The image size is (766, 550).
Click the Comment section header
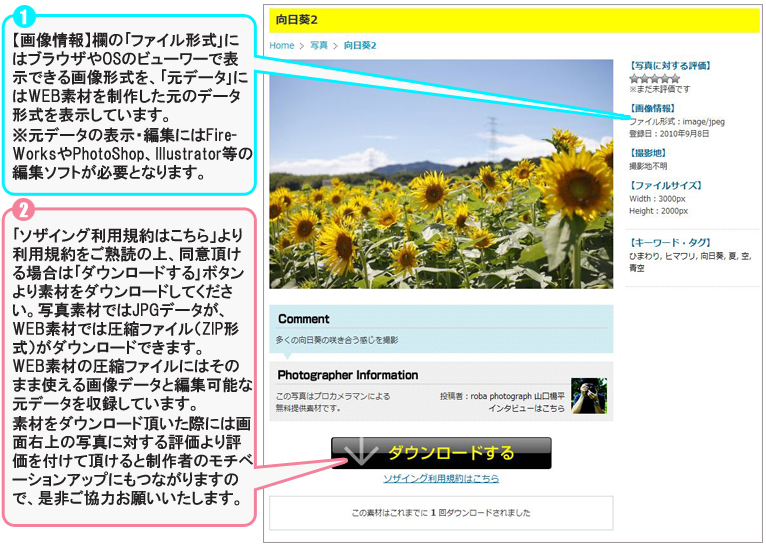(304, 319)
